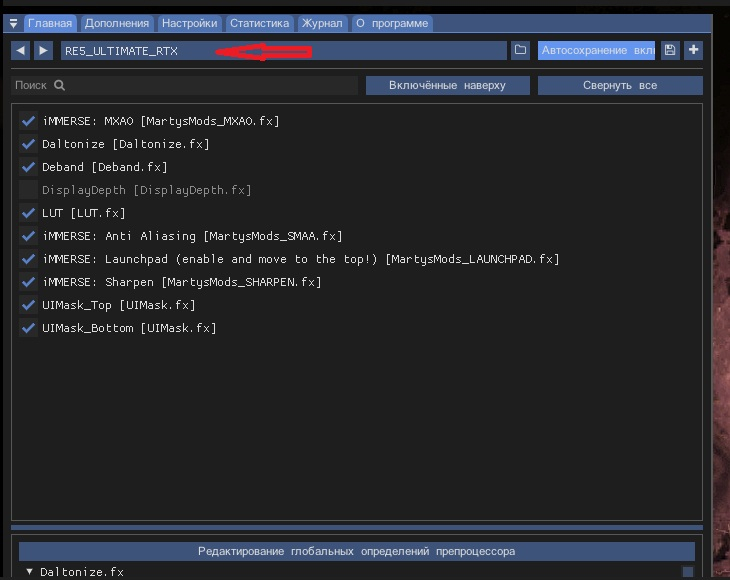Image resolution: width=730 pixels, height=580 pixels.
Task: Disable the iMMERSE MXAO effect
Action: click(x=28, y=121)
